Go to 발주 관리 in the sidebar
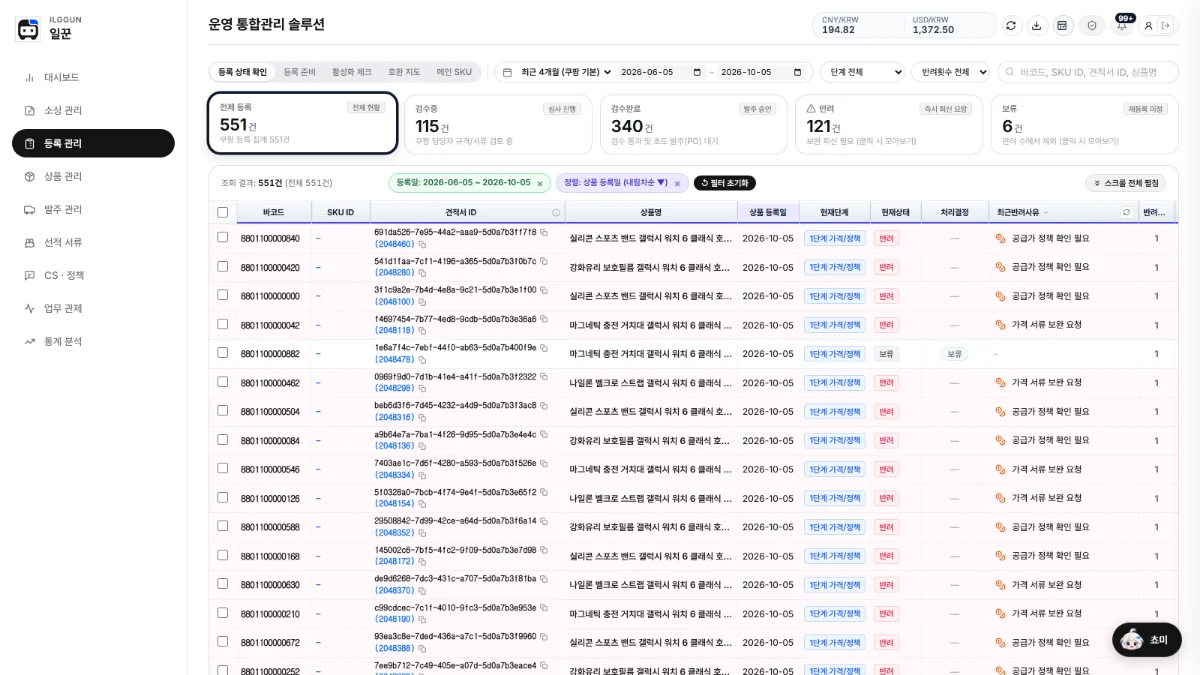1200x675 pixels. pos(93,209)
